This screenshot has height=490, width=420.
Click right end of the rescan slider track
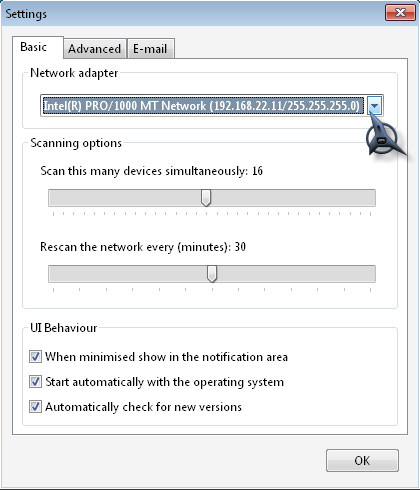(x=370, y=274)
